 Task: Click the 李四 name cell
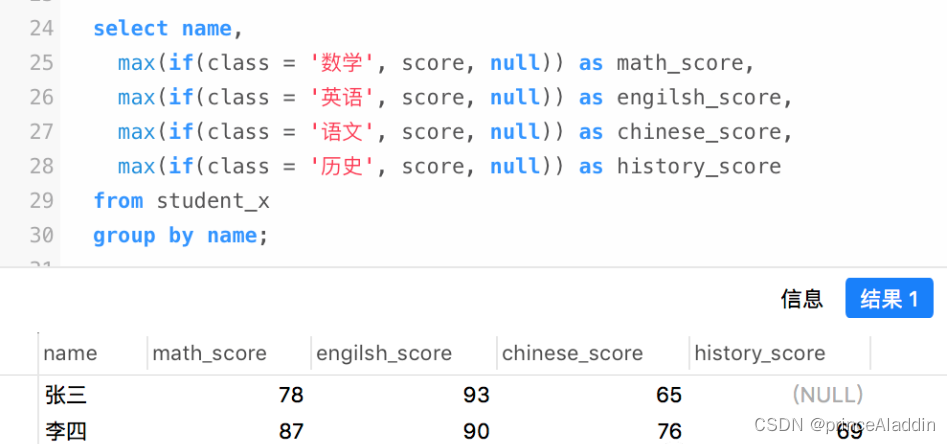(x=66, y=431)
